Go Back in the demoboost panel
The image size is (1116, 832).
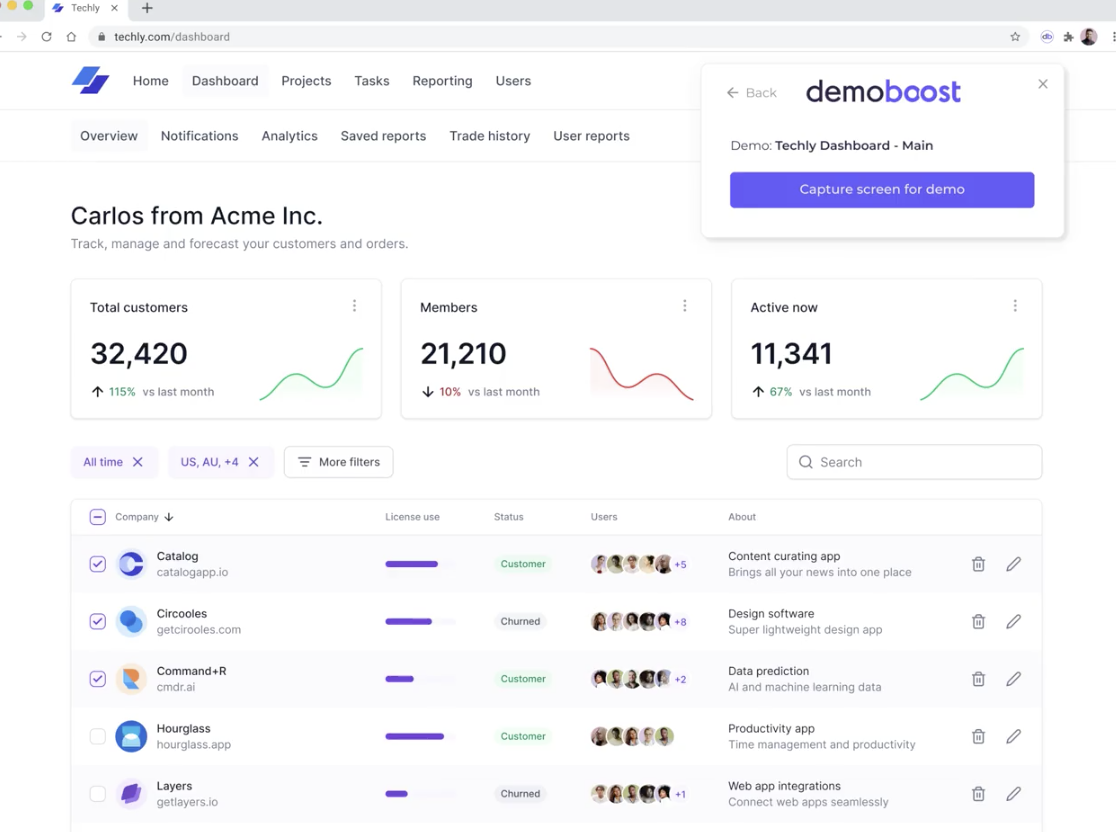point(752,93)
